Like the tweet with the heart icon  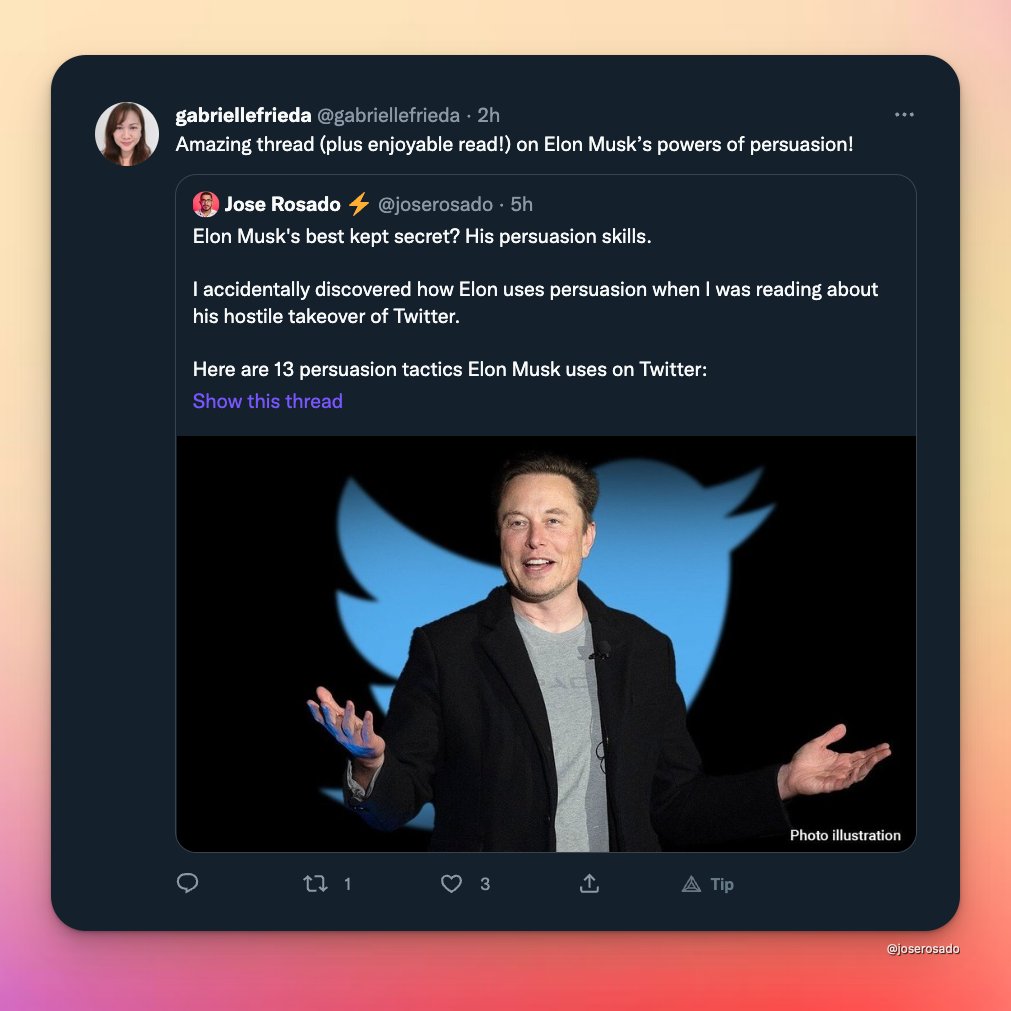coord(451,883)
